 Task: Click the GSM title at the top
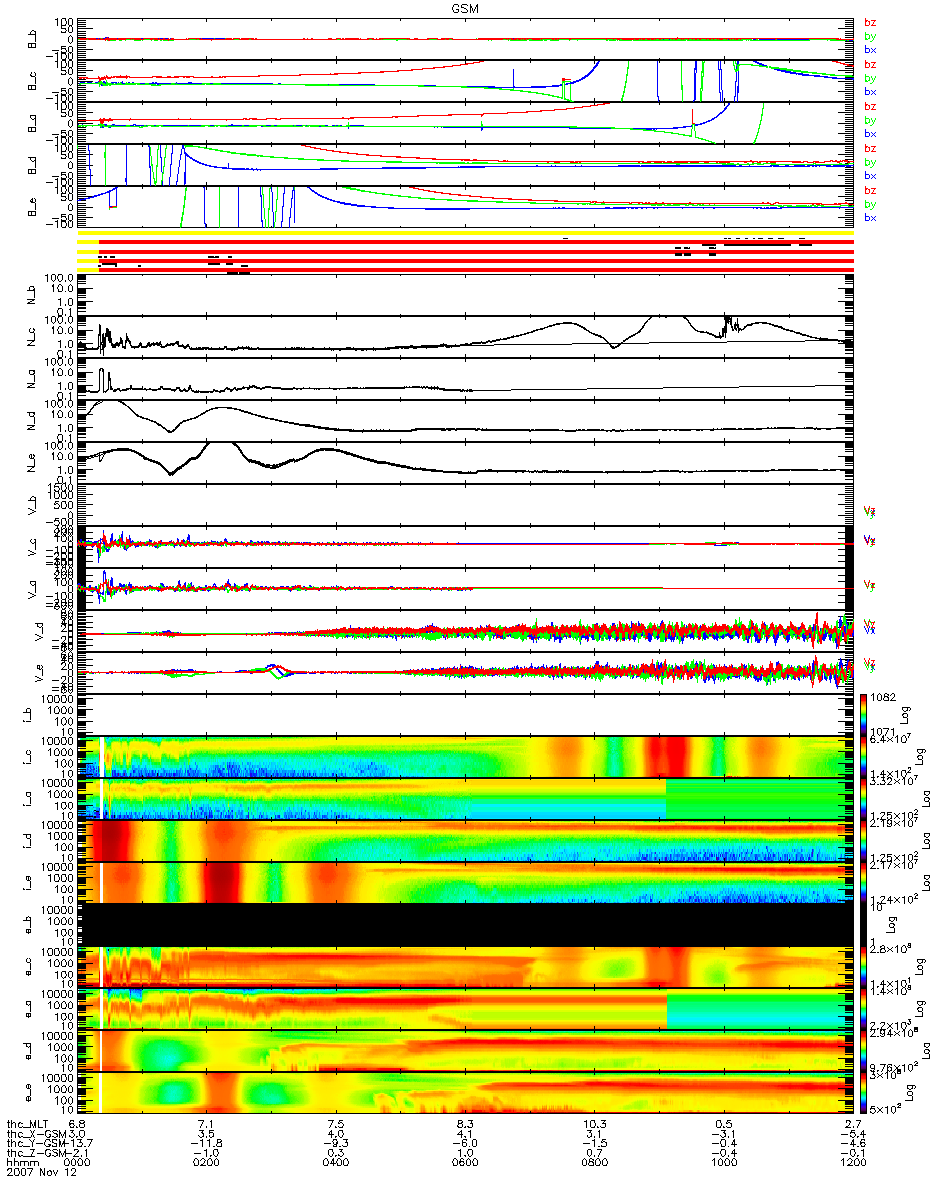point(465,8)
